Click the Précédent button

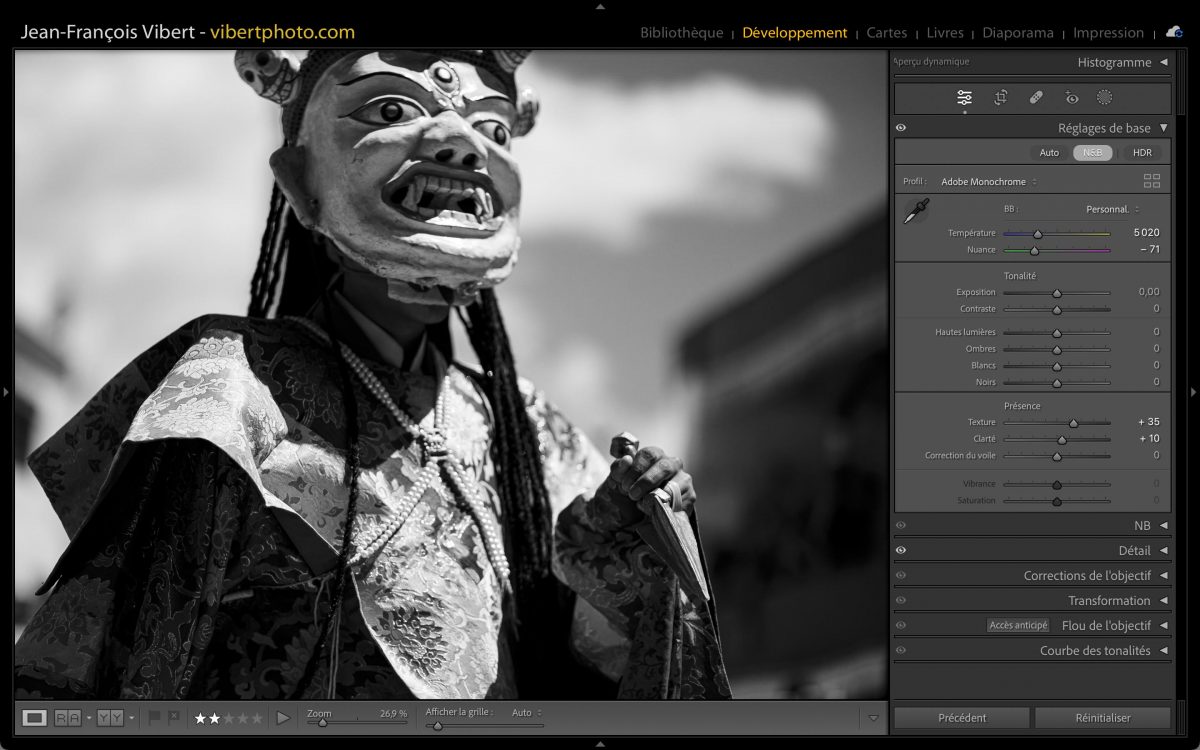coord(962,717)
